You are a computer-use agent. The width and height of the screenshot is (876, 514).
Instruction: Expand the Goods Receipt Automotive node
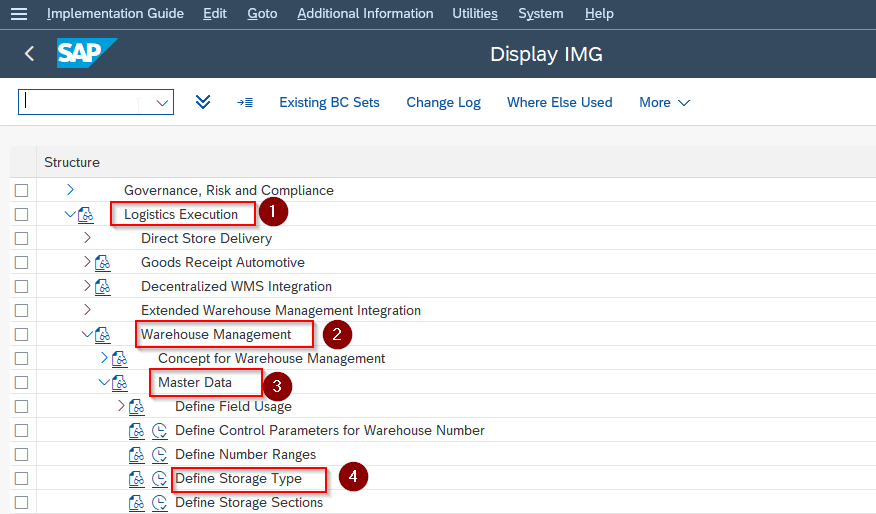tap(87, 261)
